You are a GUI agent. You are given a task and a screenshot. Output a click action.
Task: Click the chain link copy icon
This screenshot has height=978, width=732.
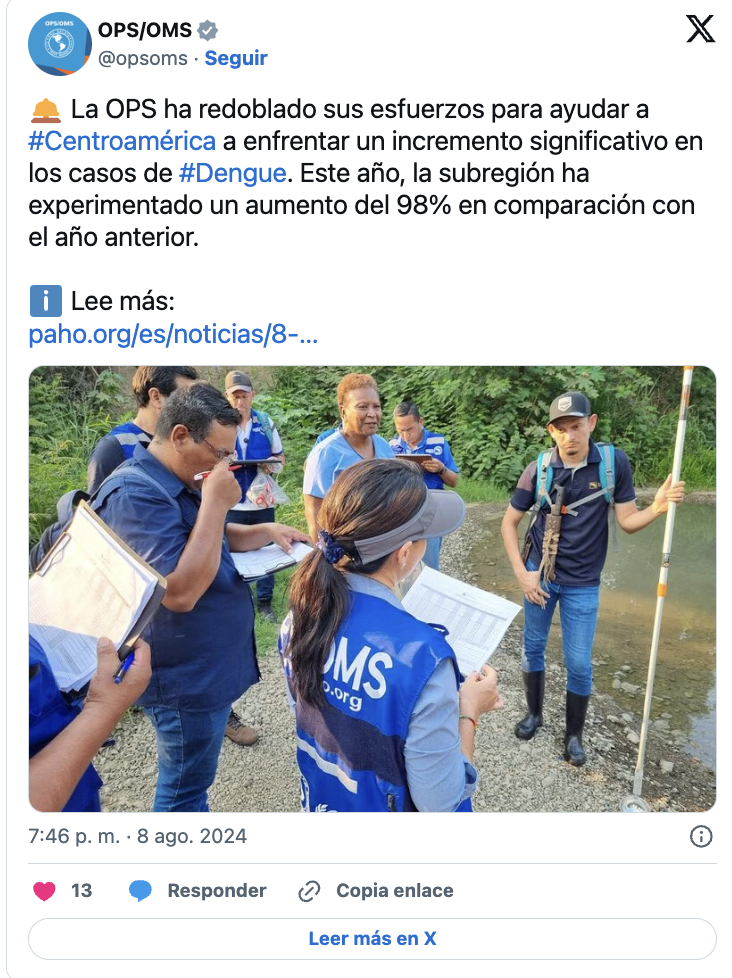point(309,891)
